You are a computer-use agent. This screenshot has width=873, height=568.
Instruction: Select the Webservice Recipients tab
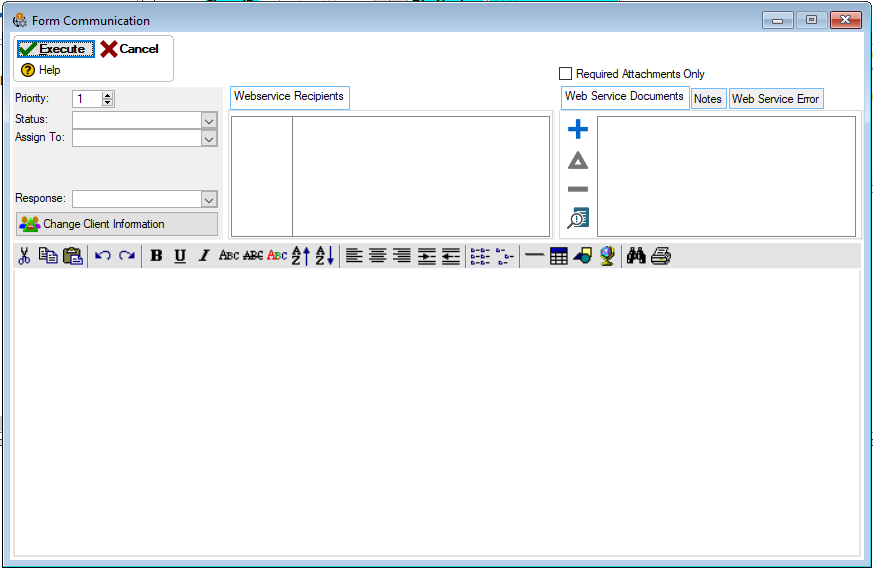(x=289, y=97)
